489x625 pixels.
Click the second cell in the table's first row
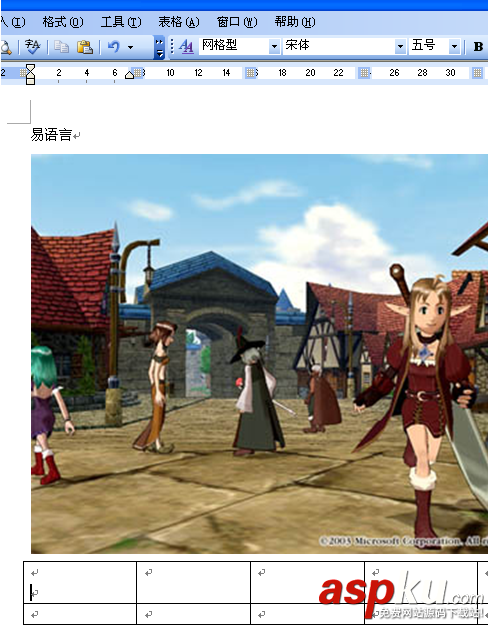point(194,582)
